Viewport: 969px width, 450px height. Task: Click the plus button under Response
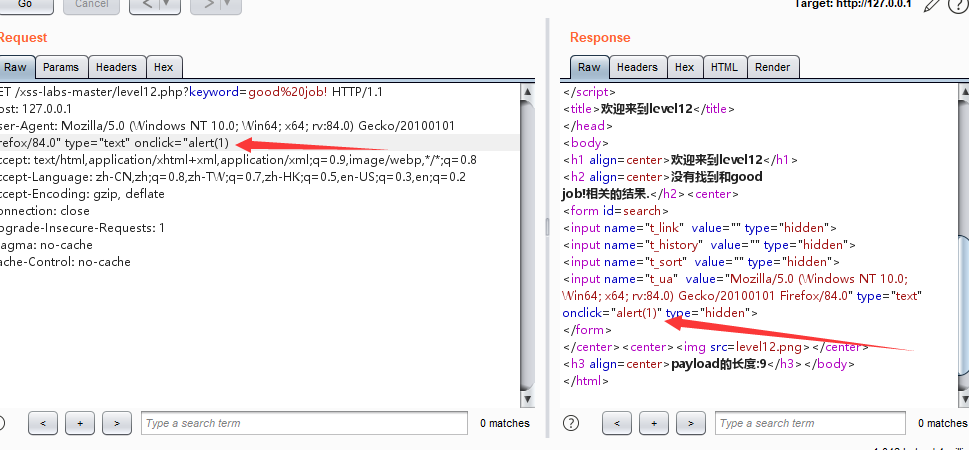click(654, 423)
